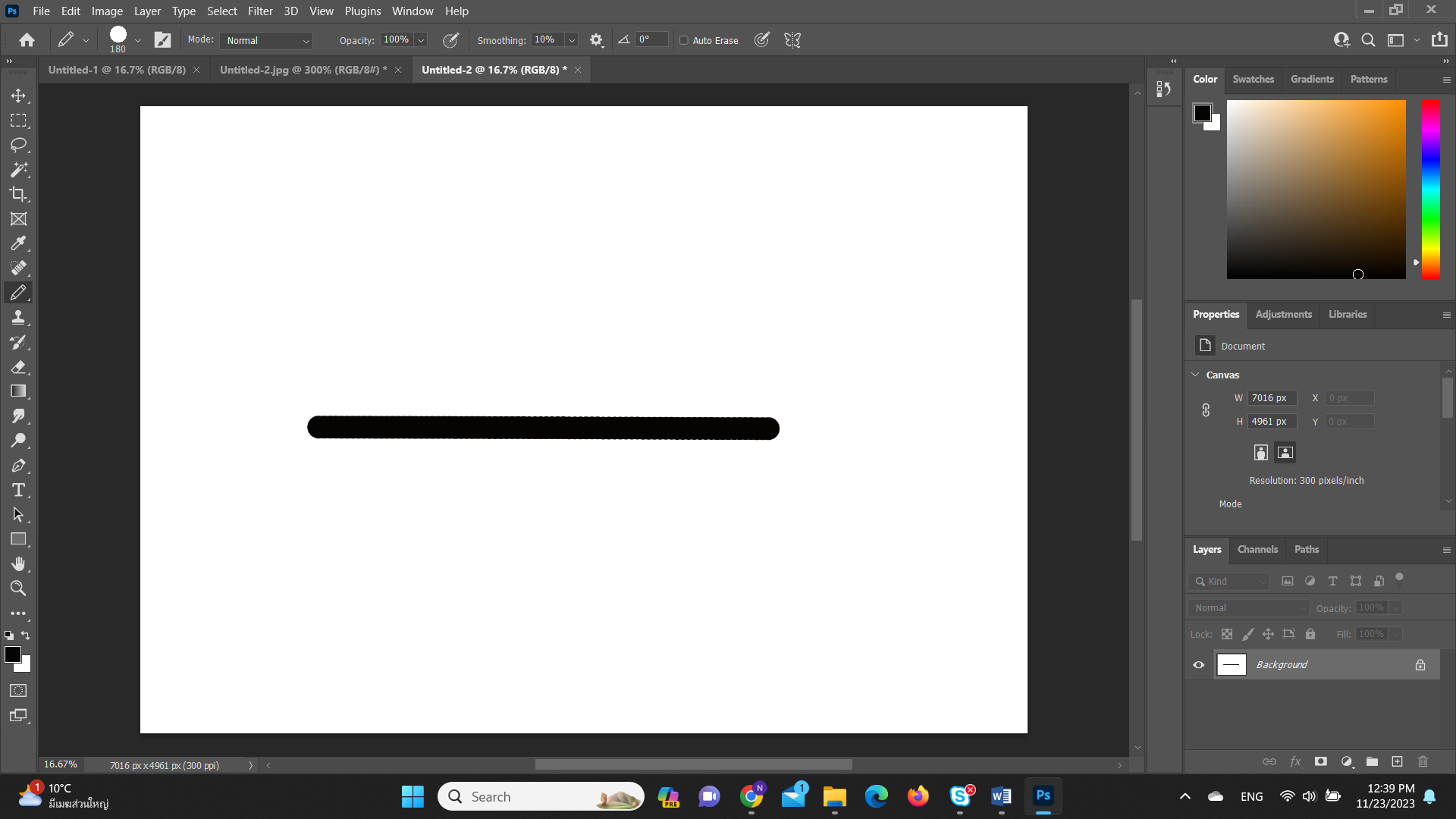Delete layer with trash button

point(1423,761)
